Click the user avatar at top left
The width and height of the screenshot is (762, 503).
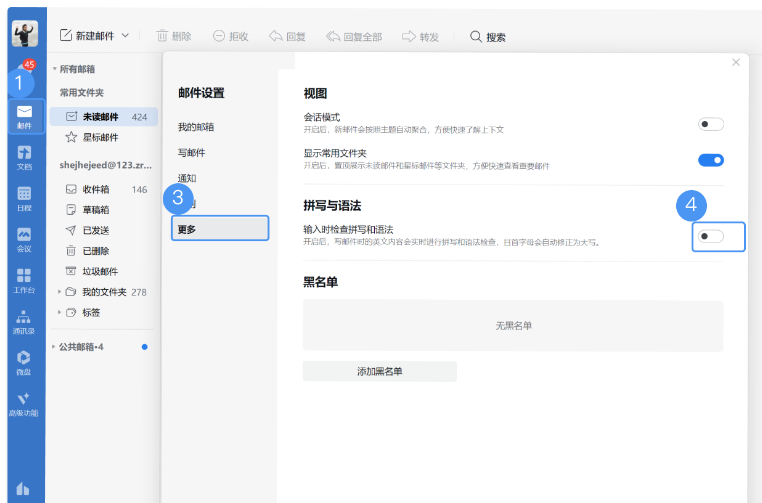(24, 34)
